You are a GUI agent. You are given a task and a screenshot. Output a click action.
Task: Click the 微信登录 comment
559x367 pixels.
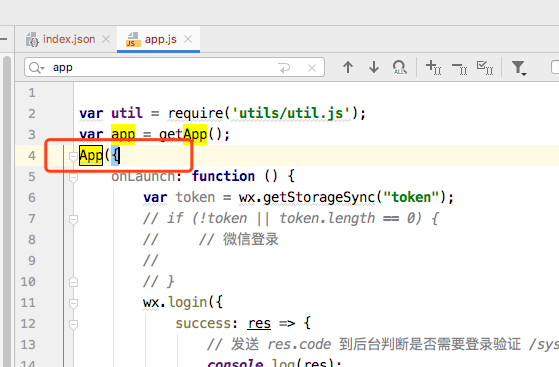pyautogui.click(x=251, y=240)
